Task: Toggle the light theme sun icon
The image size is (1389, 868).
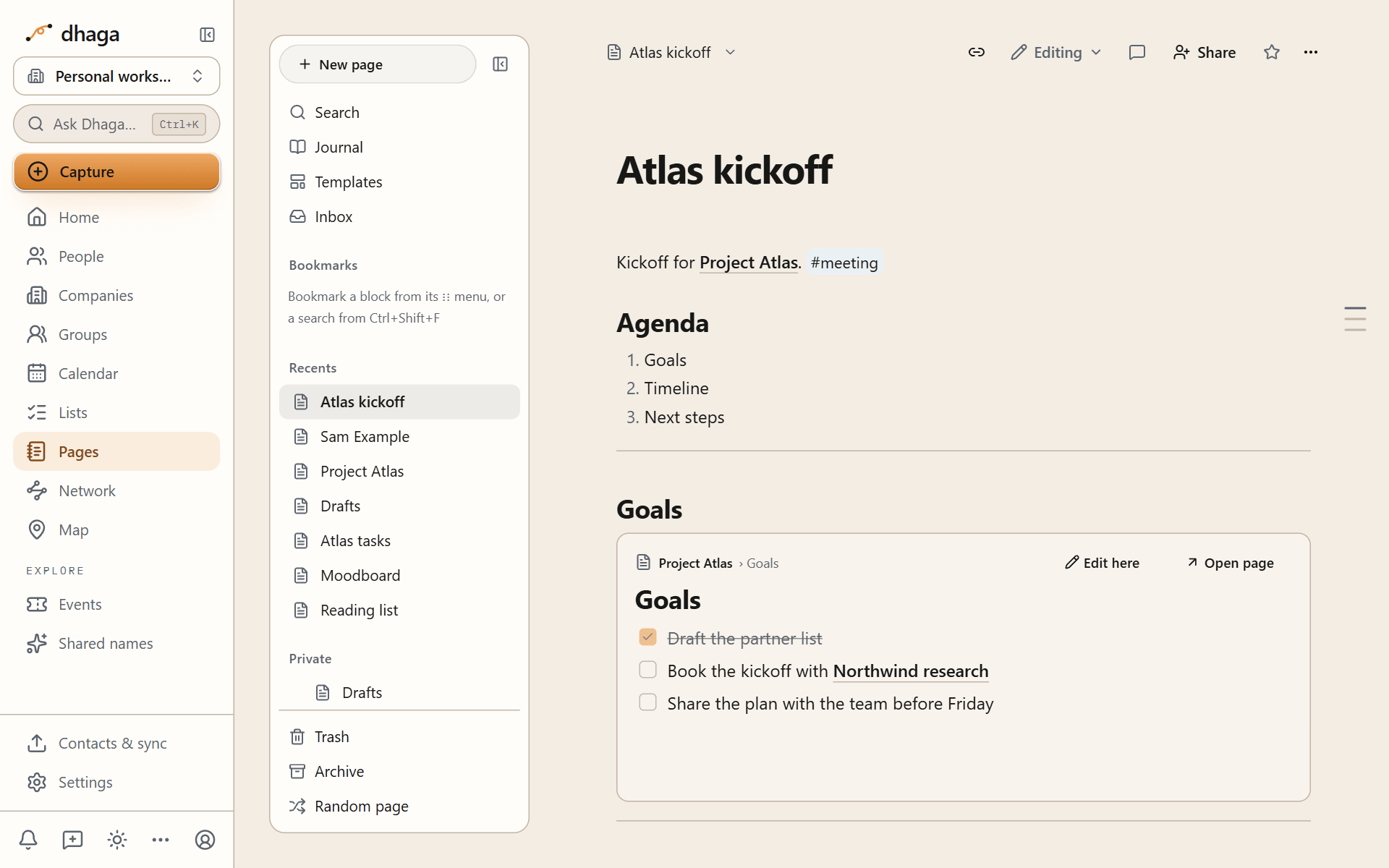Action: [x=117, y=840]
